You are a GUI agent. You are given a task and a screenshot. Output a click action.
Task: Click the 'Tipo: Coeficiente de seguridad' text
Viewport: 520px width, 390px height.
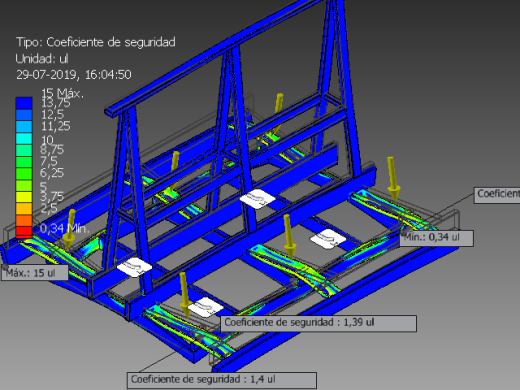[96, 42]
